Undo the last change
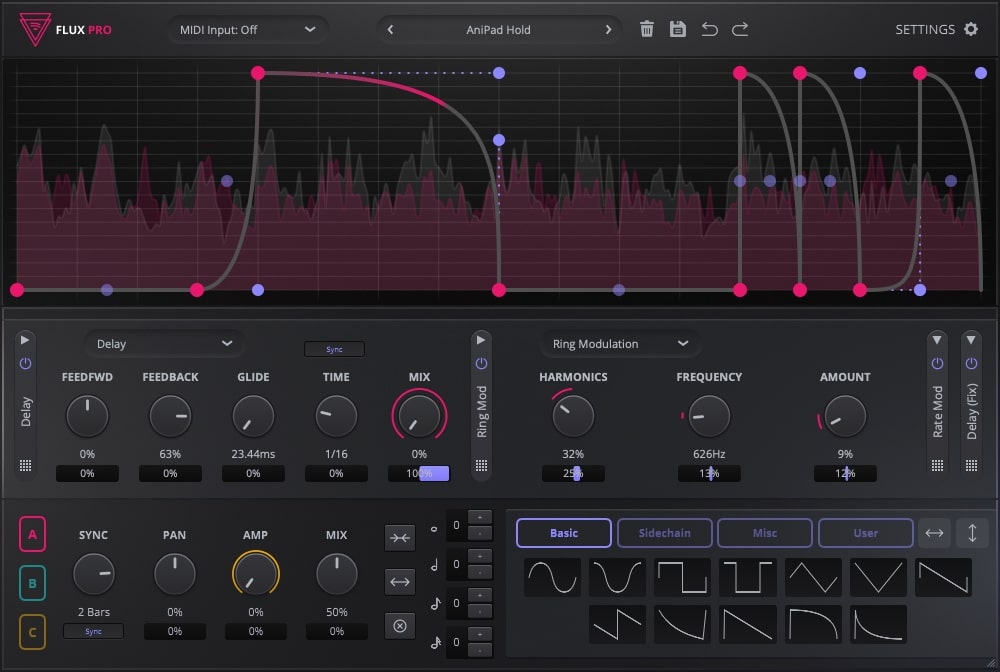 (710, 29)
